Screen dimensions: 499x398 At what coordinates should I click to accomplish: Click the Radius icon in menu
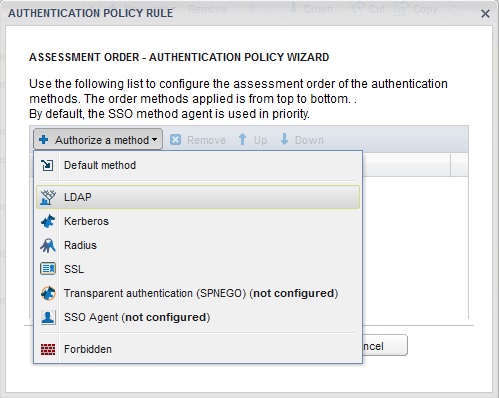(x=48, y=245)
